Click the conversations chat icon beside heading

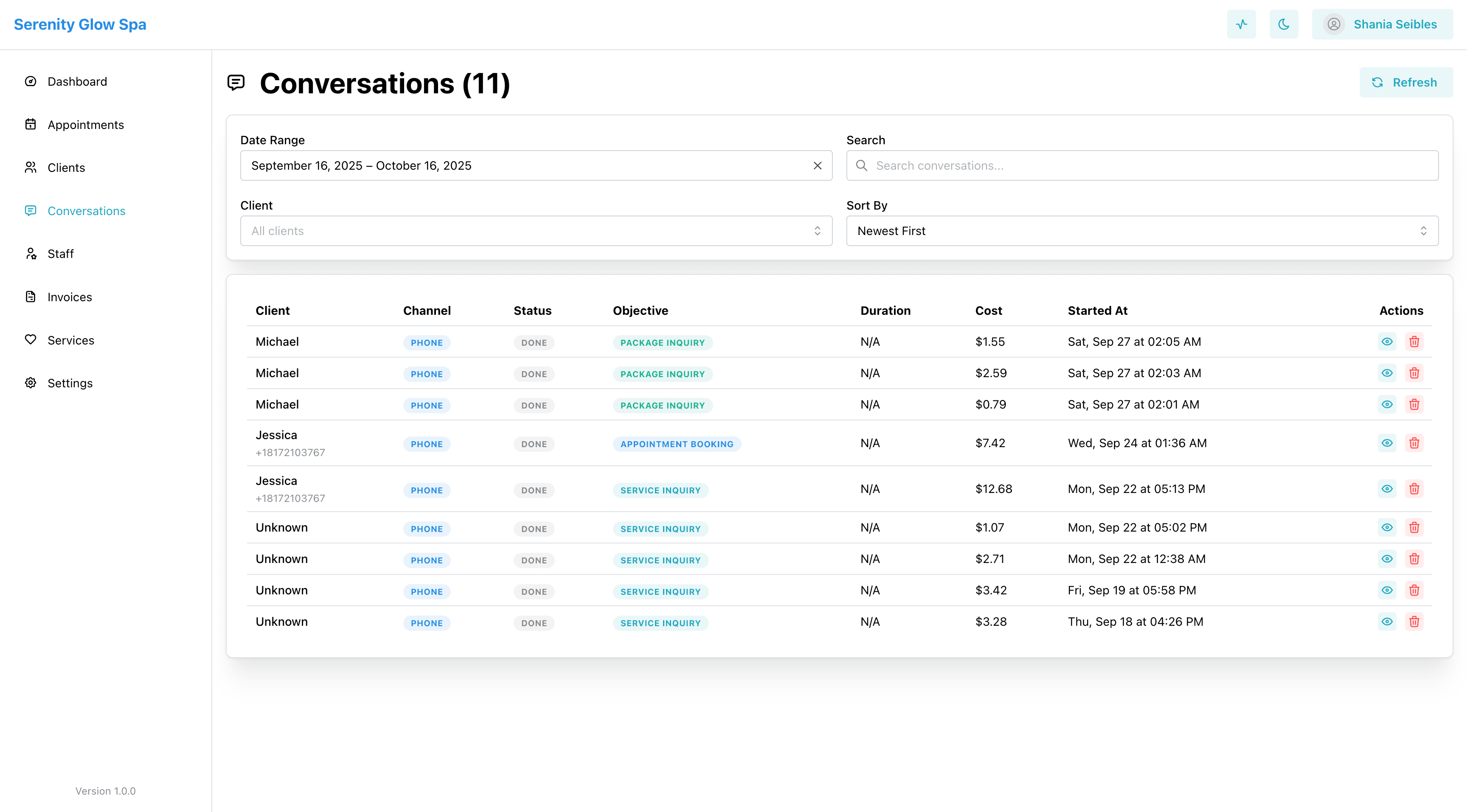point(236,83)
